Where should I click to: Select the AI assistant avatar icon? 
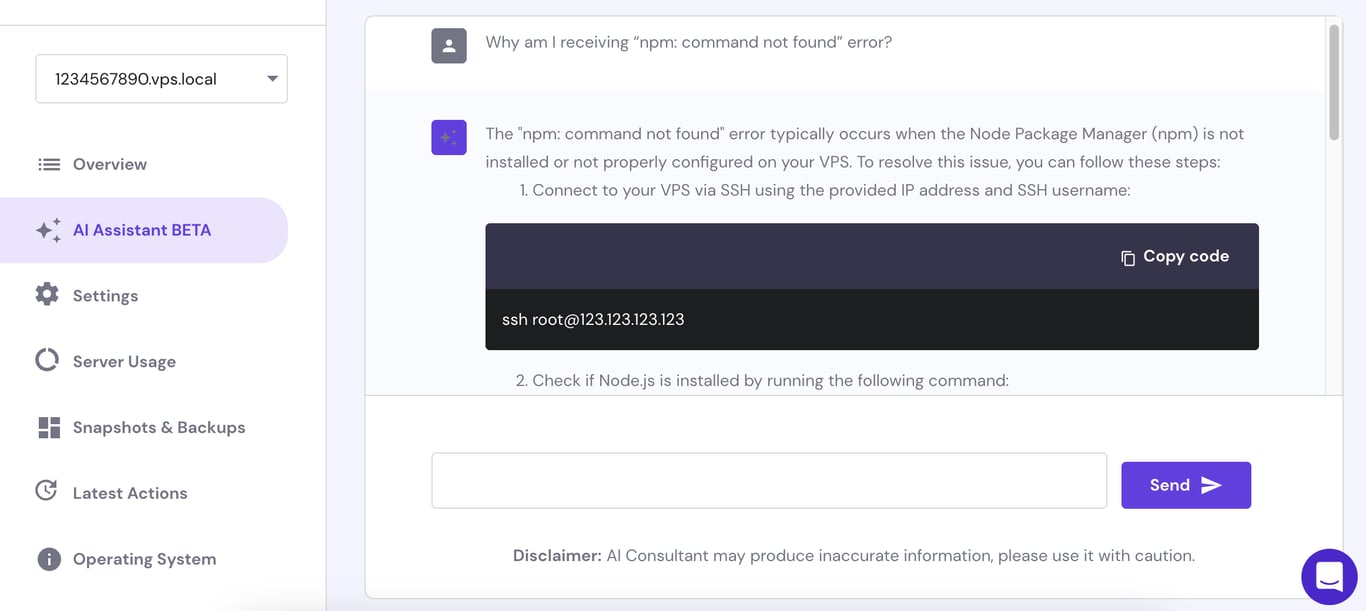point(448,137)
